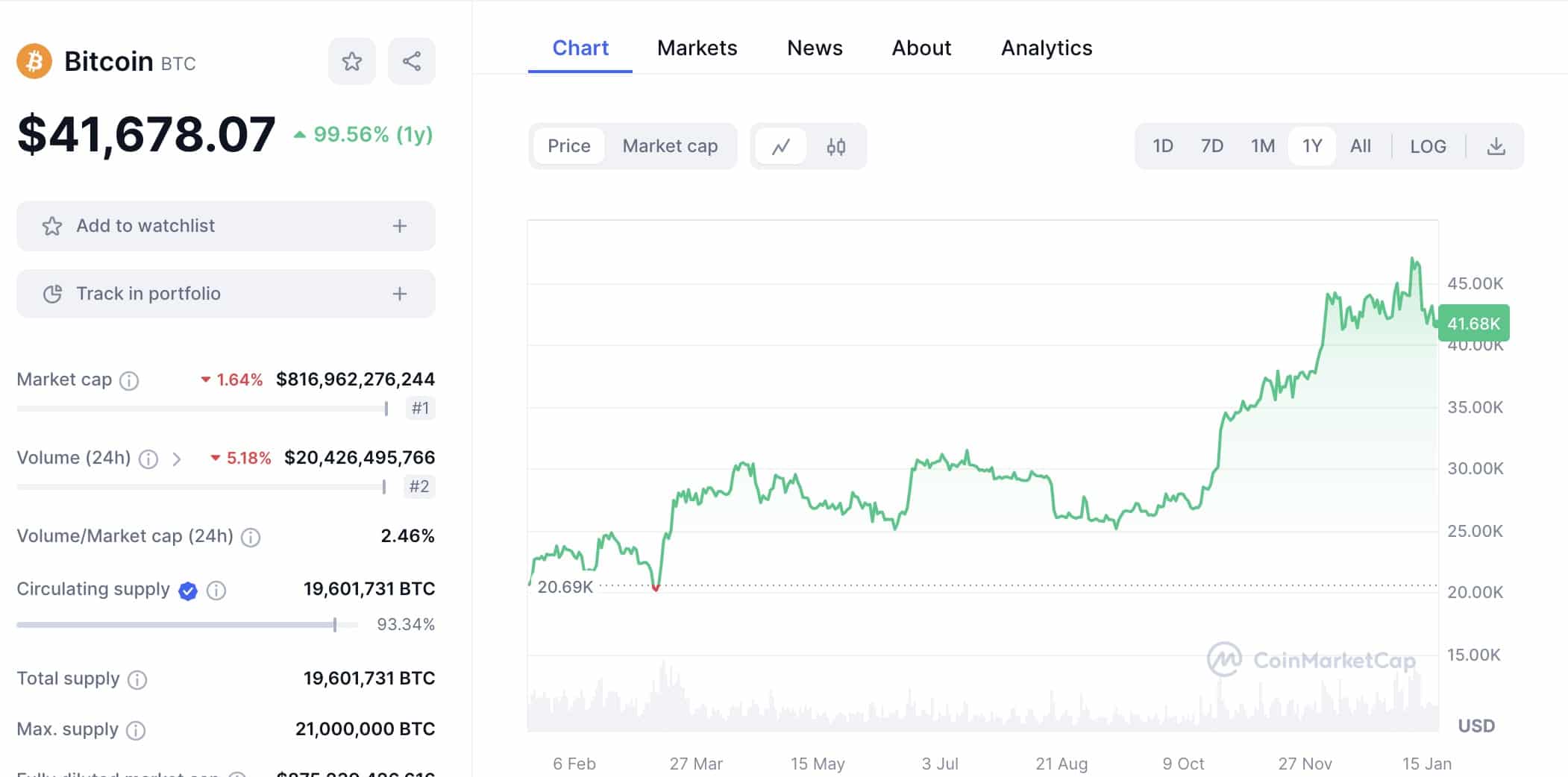Open the About tab
This screenshot has width=1568, height=777.
click(921, 48)
